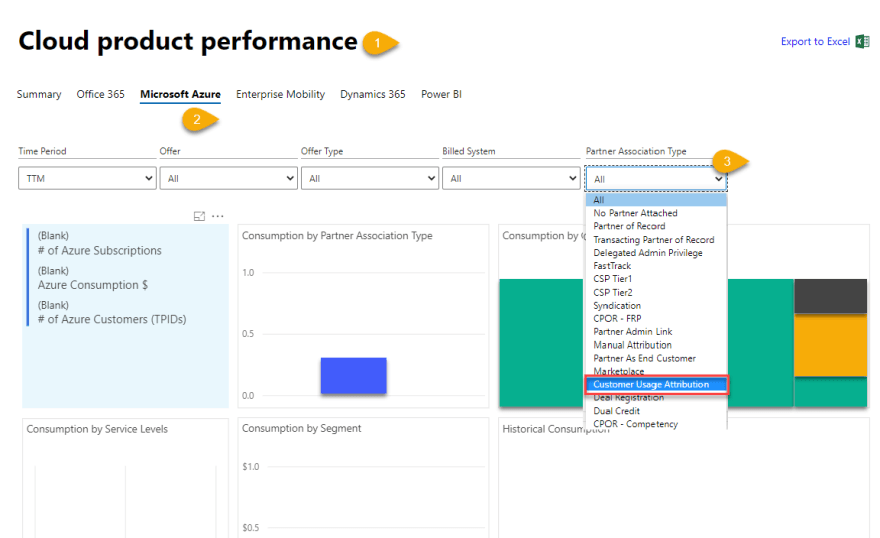
Task: Click the # of Azure Subscriptions metric
Action: coord(99,251)
